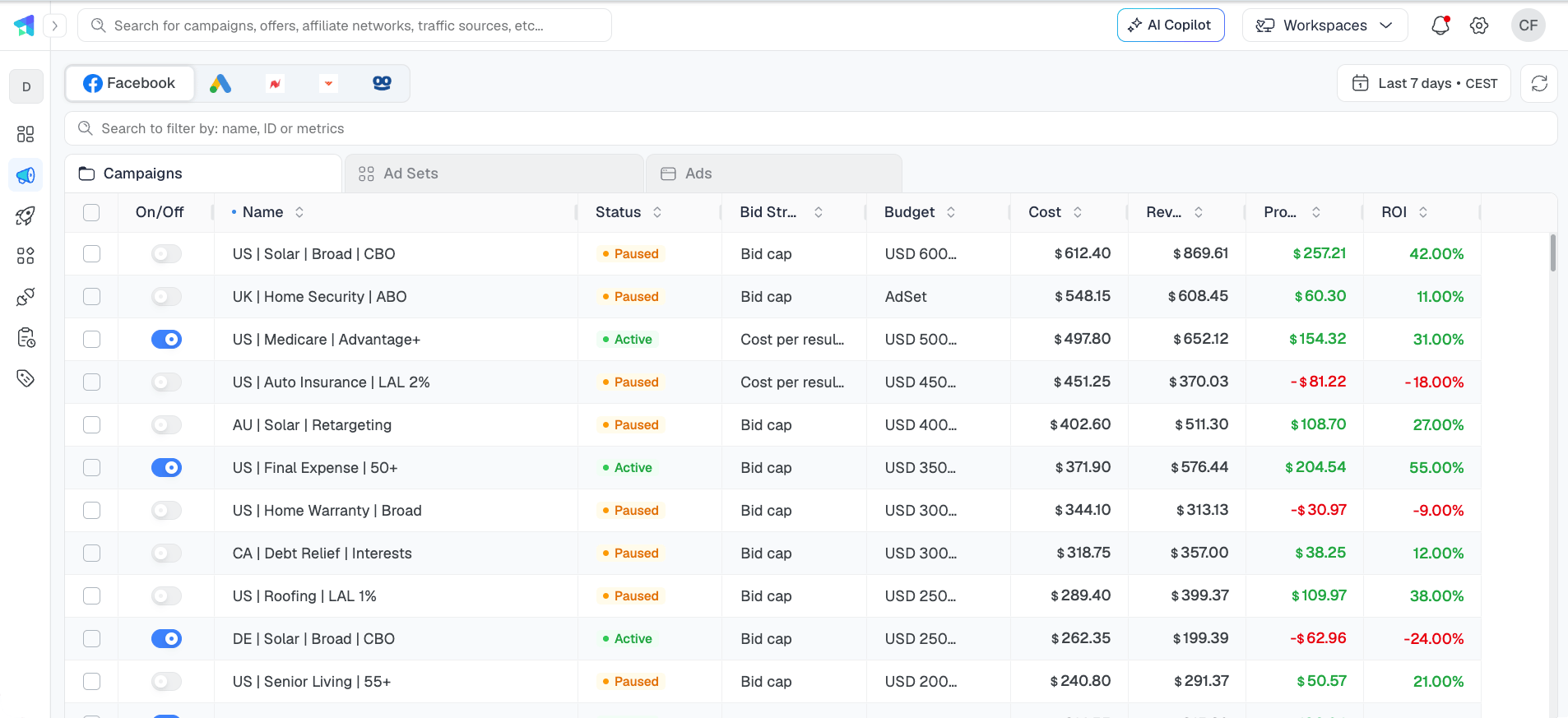
Task: Turn off DE | Solar | Broad | CBO switch
Action: click(166, 639)
